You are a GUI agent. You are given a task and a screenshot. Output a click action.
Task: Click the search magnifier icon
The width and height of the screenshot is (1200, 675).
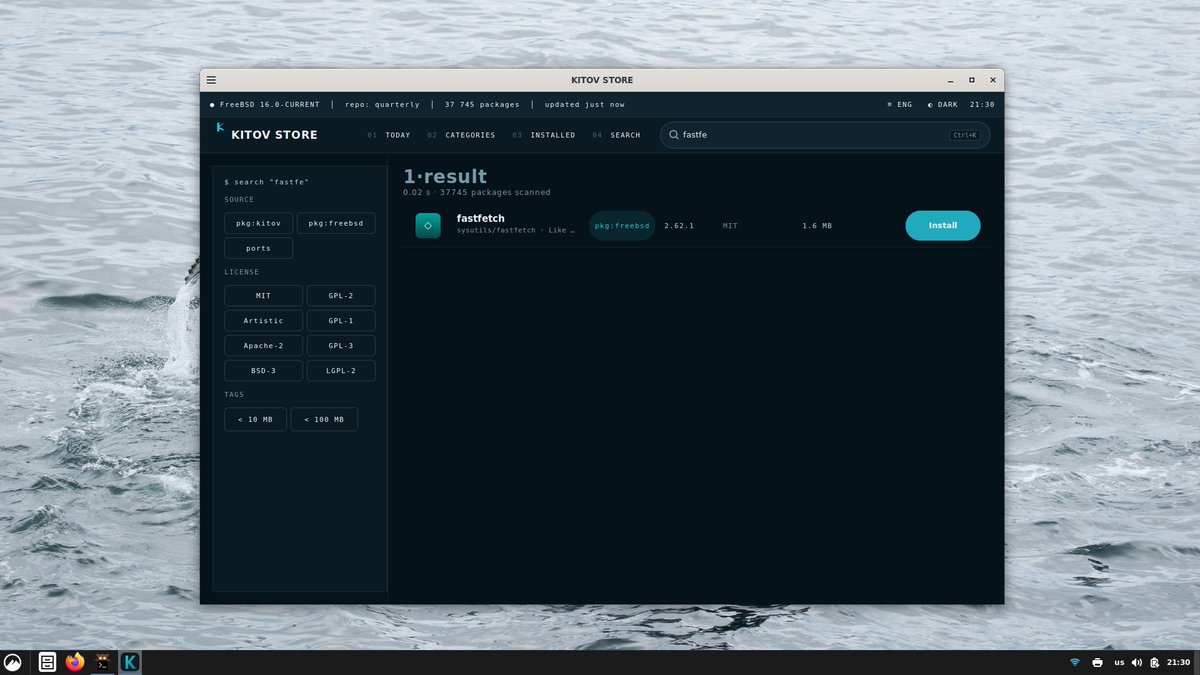pyautogui.click(x=674, y=134)
